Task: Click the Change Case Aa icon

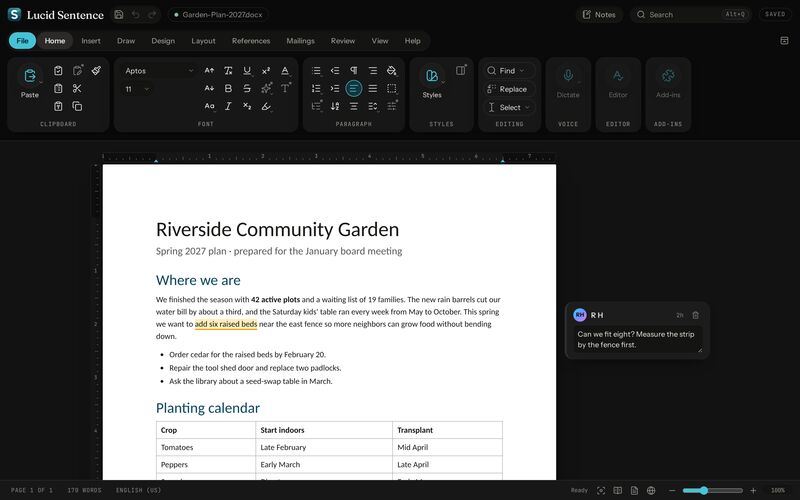Action: click(209, 106)
